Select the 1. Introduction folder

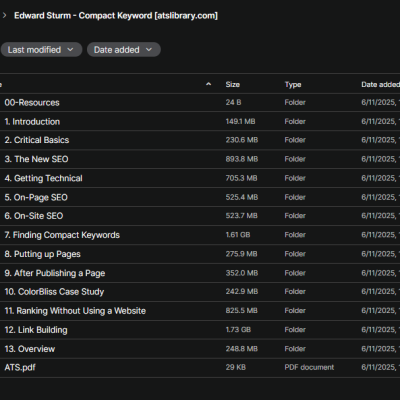tap(32, 121)
